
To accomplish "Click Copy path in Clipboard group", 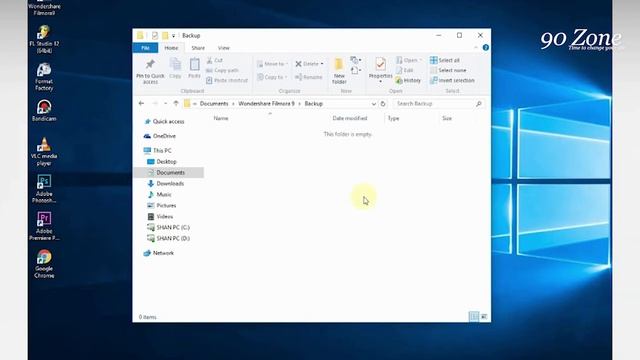I will point(222,70).
